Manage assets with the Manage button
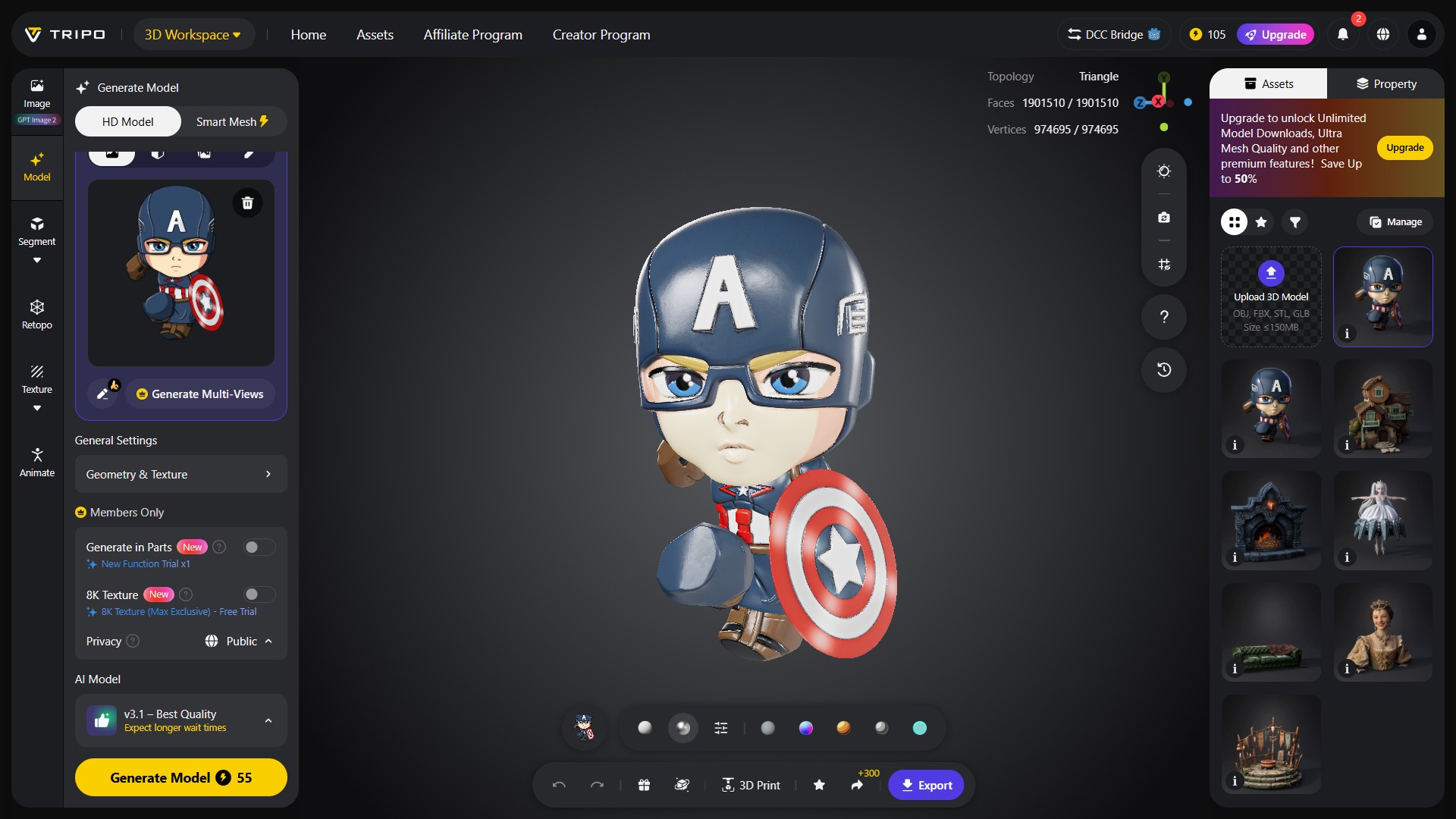Image resolution: width=1456 pixels, height=819 pixels. 1395,222
